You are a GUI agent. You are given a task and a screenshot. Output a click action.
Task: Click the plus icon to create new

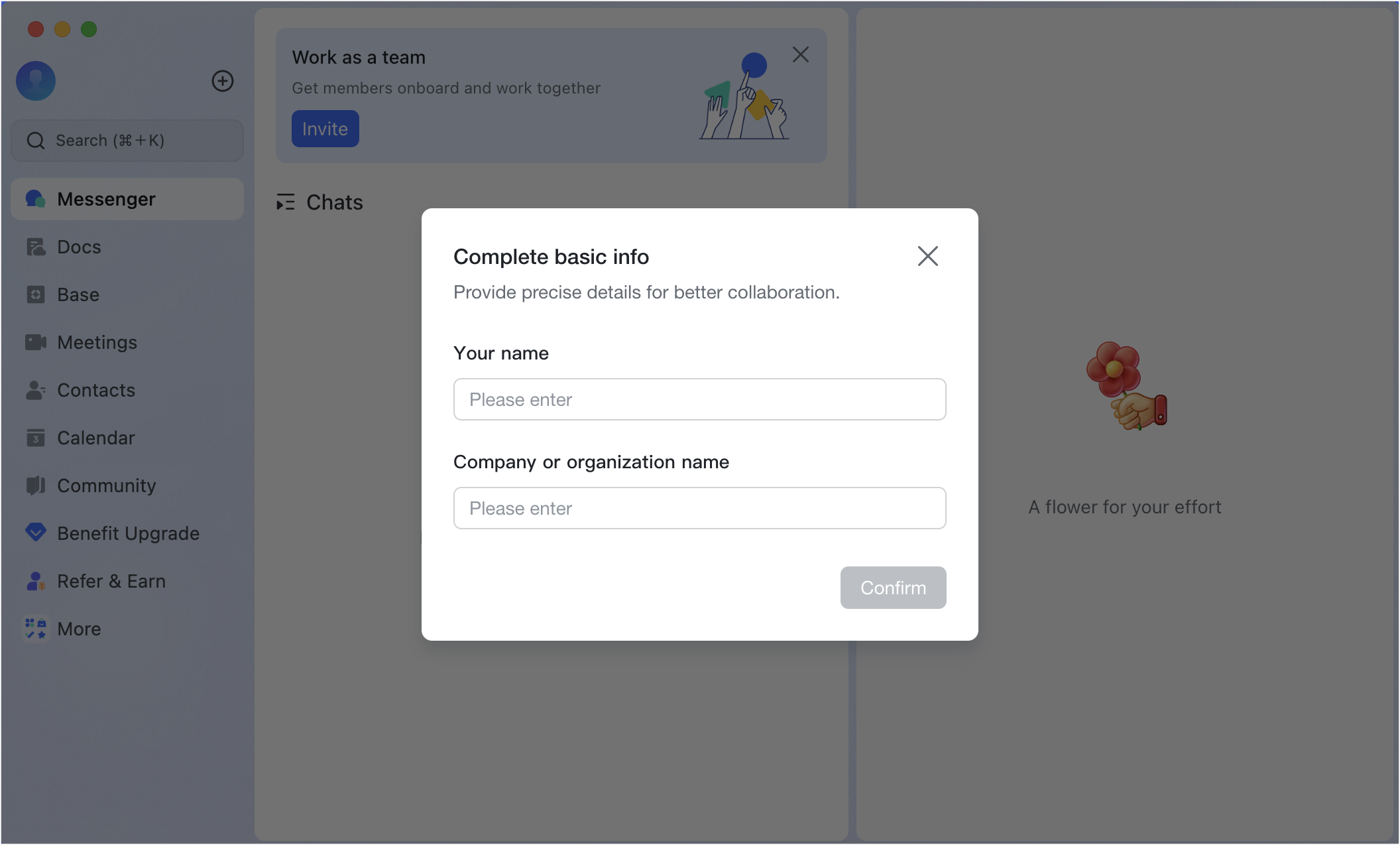[x=223, y=81]
